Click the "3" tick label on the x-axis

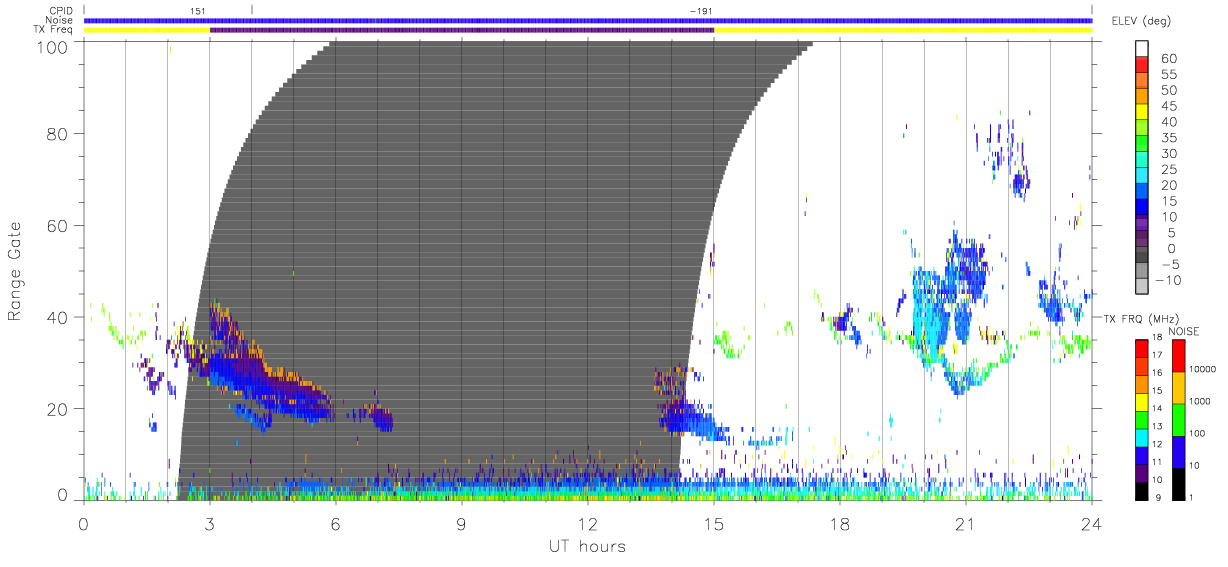(209, 523)
